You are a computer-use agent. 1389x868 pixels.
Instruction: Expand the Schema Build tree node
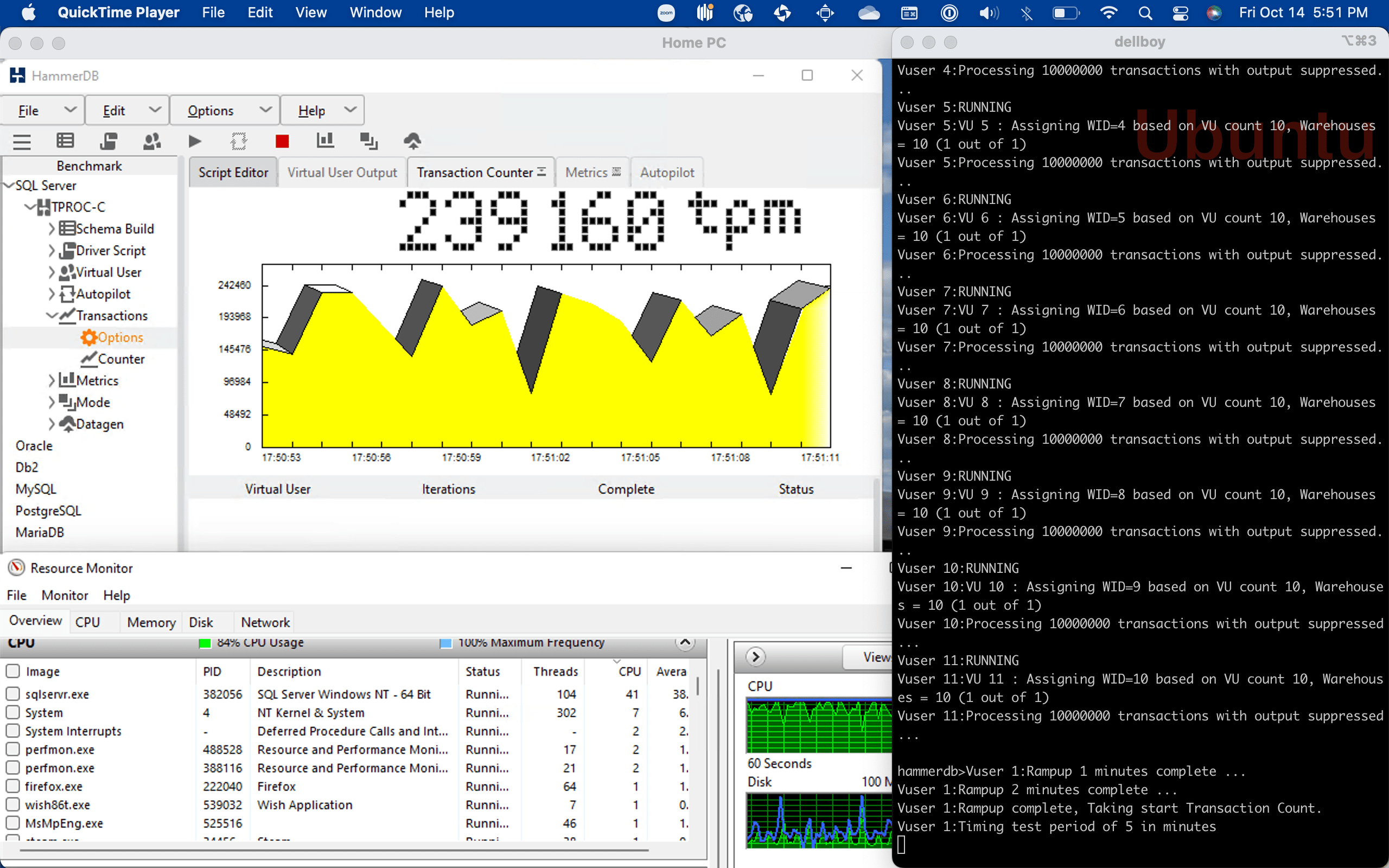pyautogui.click(x=52, y=229)
